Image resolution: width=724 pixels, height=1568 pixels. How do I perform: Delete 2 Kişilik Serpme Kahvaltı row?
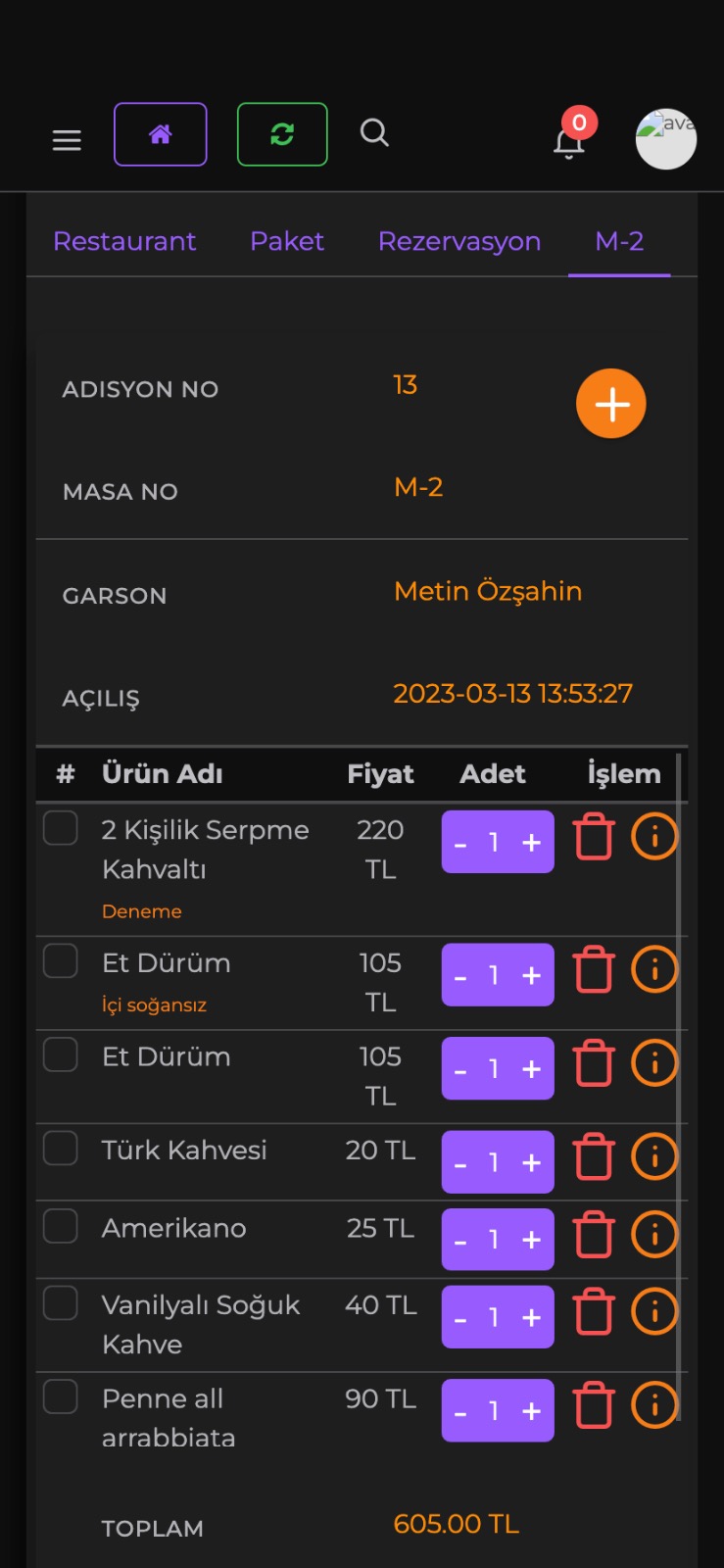click(594, 837)
